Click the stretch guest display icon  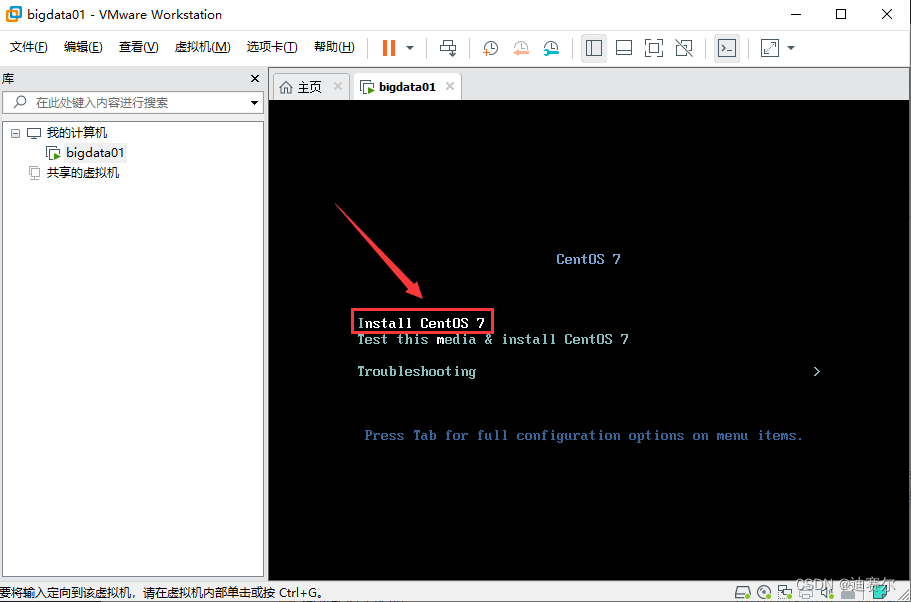coord(770,48)
